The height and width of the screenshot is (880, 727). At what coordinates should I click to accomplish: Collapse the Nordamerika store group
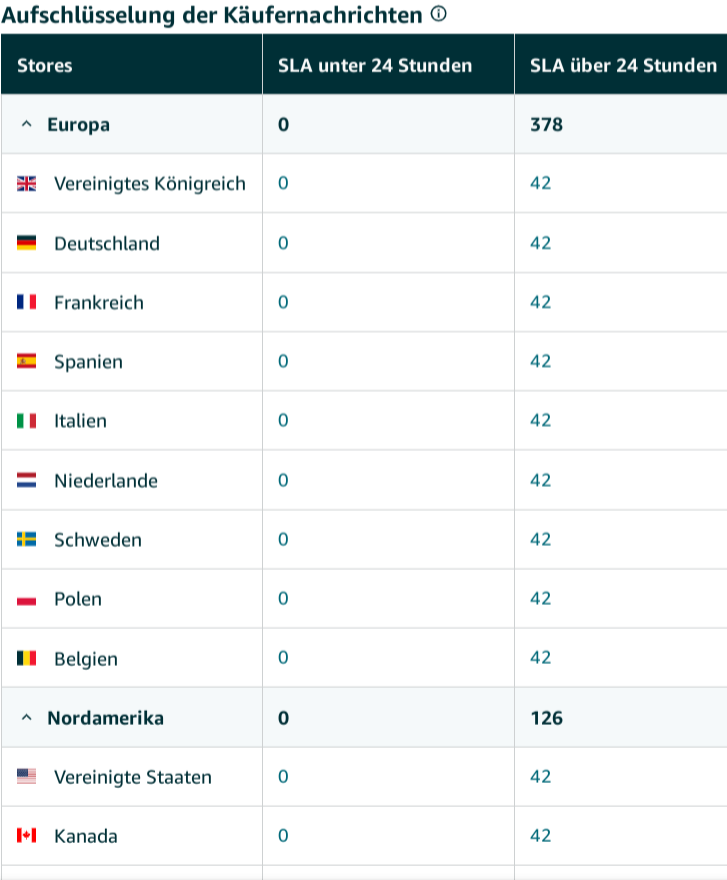point(26,718)
